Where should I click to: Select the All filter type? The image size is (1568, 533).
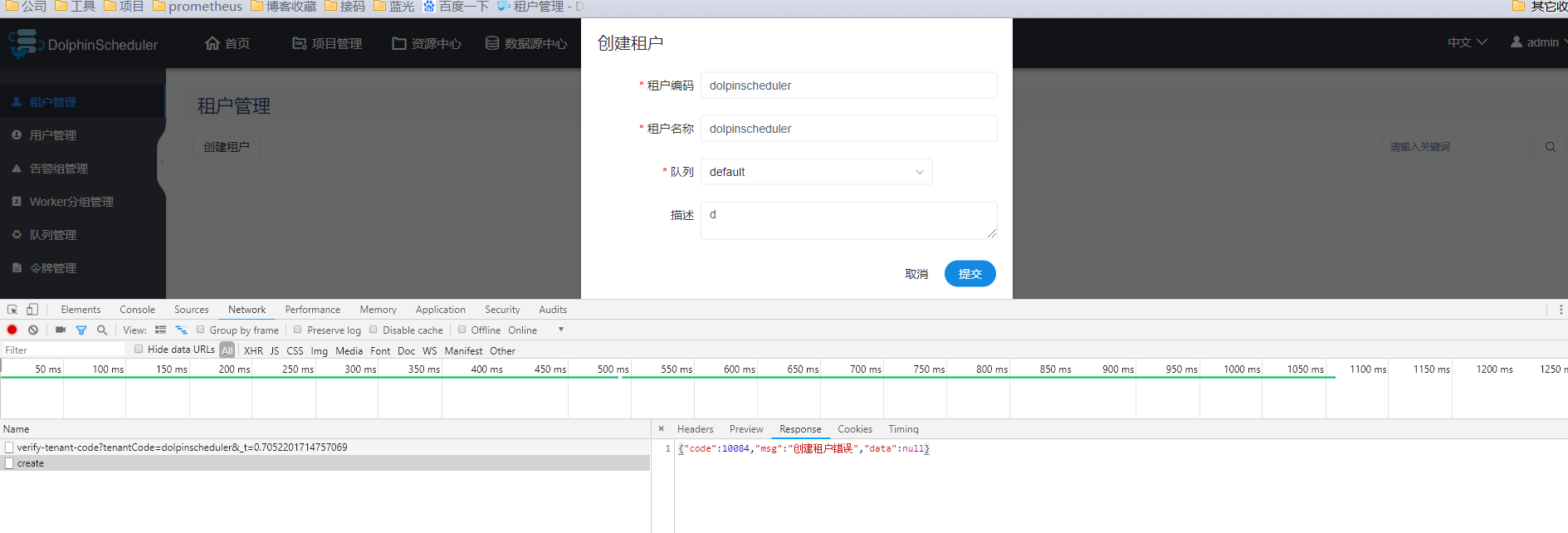coord(227,350)
